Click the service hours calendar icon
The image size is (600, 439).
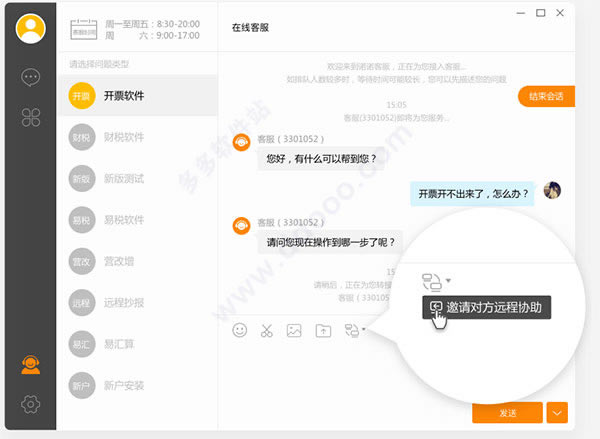(83, 29)
